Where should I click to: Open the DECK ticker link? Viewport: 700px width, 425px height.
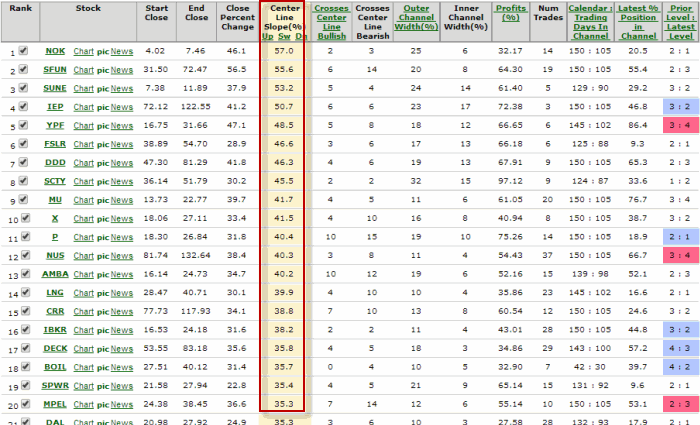(55, 349)
